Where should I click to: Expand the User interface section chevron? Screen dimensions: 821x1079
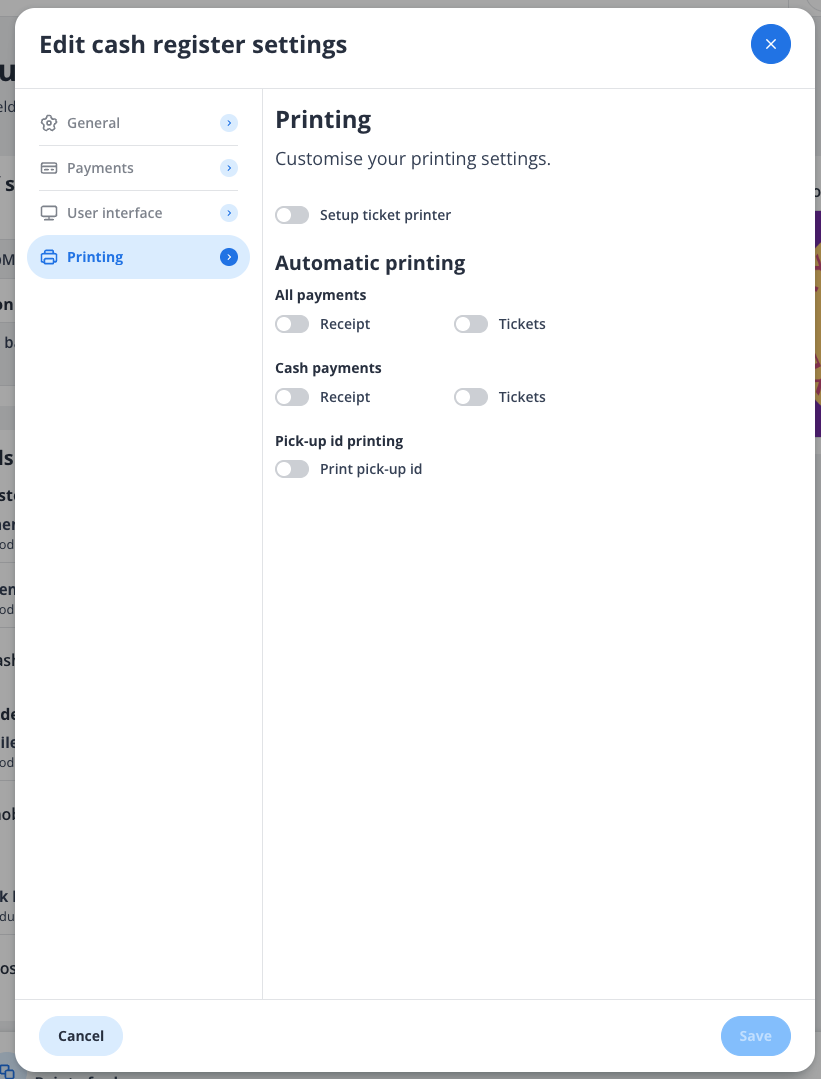click(228, 212)
